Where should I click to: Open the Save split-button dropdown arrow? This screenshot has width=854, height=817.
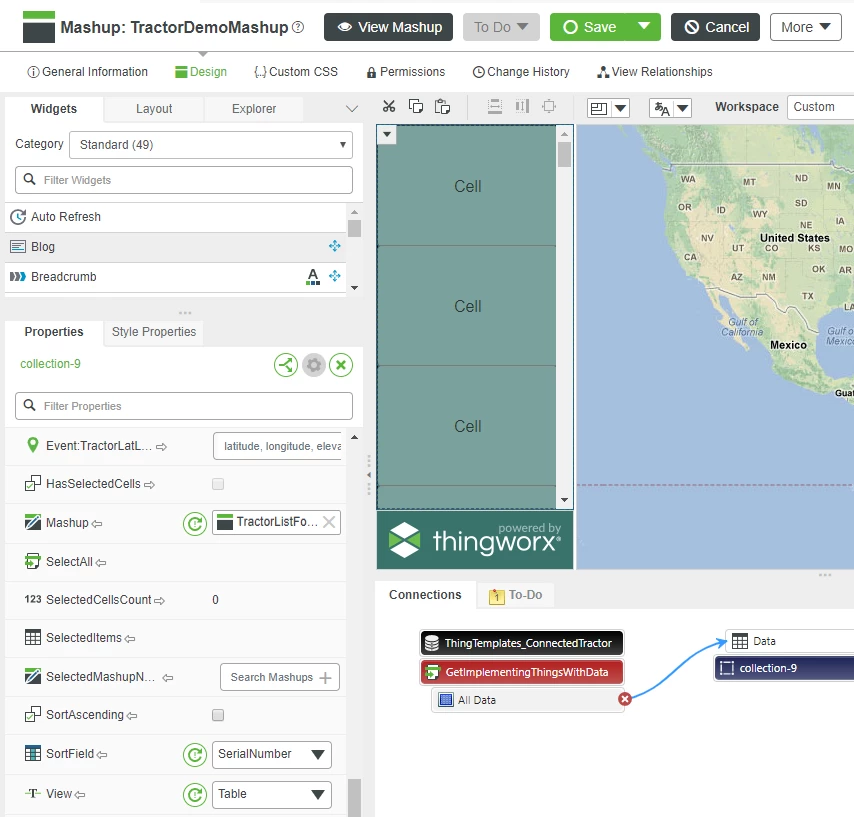click(x=644, y=27)
